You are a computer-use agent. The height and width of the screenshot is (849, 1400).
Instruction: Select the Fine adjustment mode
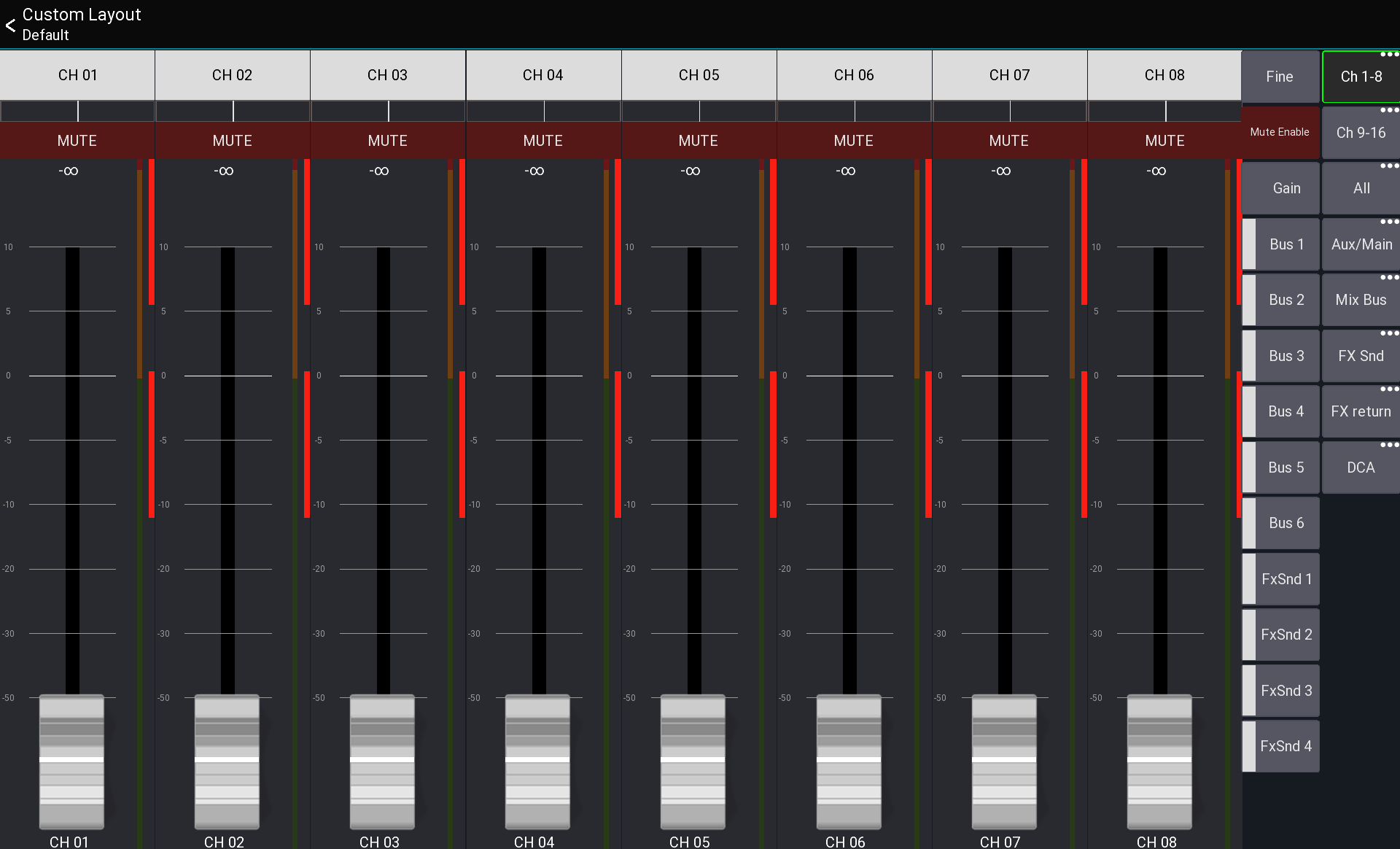tap(1280, 76)
